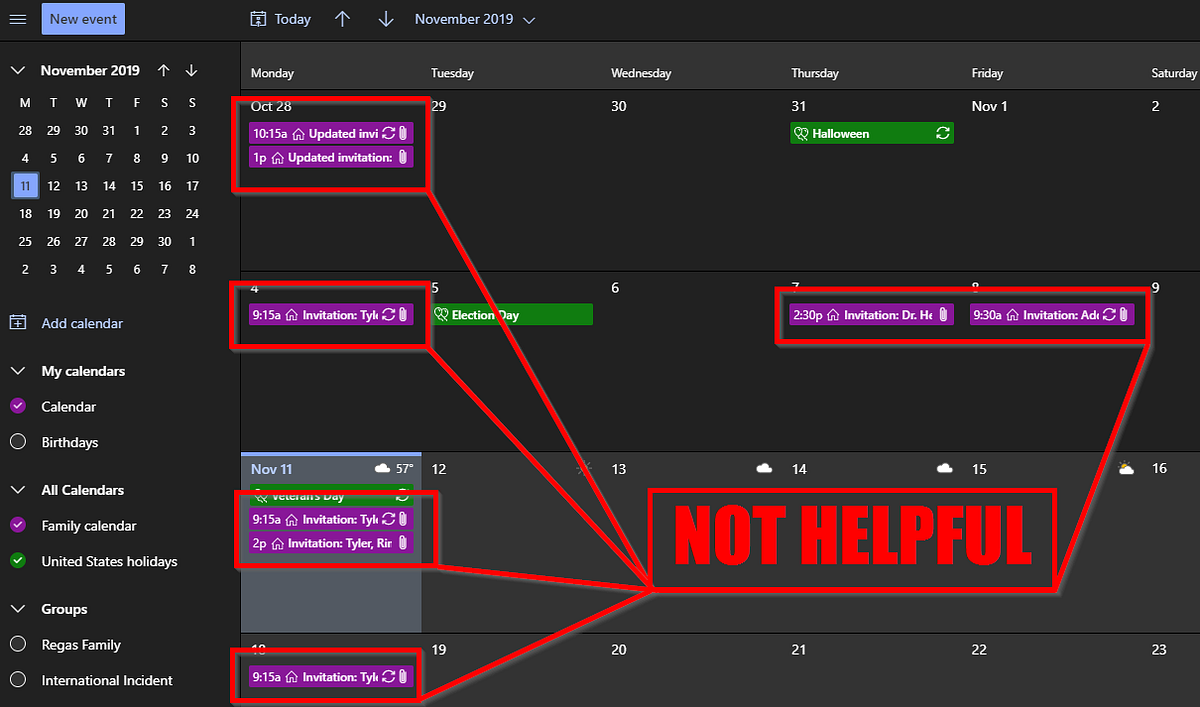Click home icon on 2p Invitation: Tyler event
1200x707 pixels.
[277, 543]
